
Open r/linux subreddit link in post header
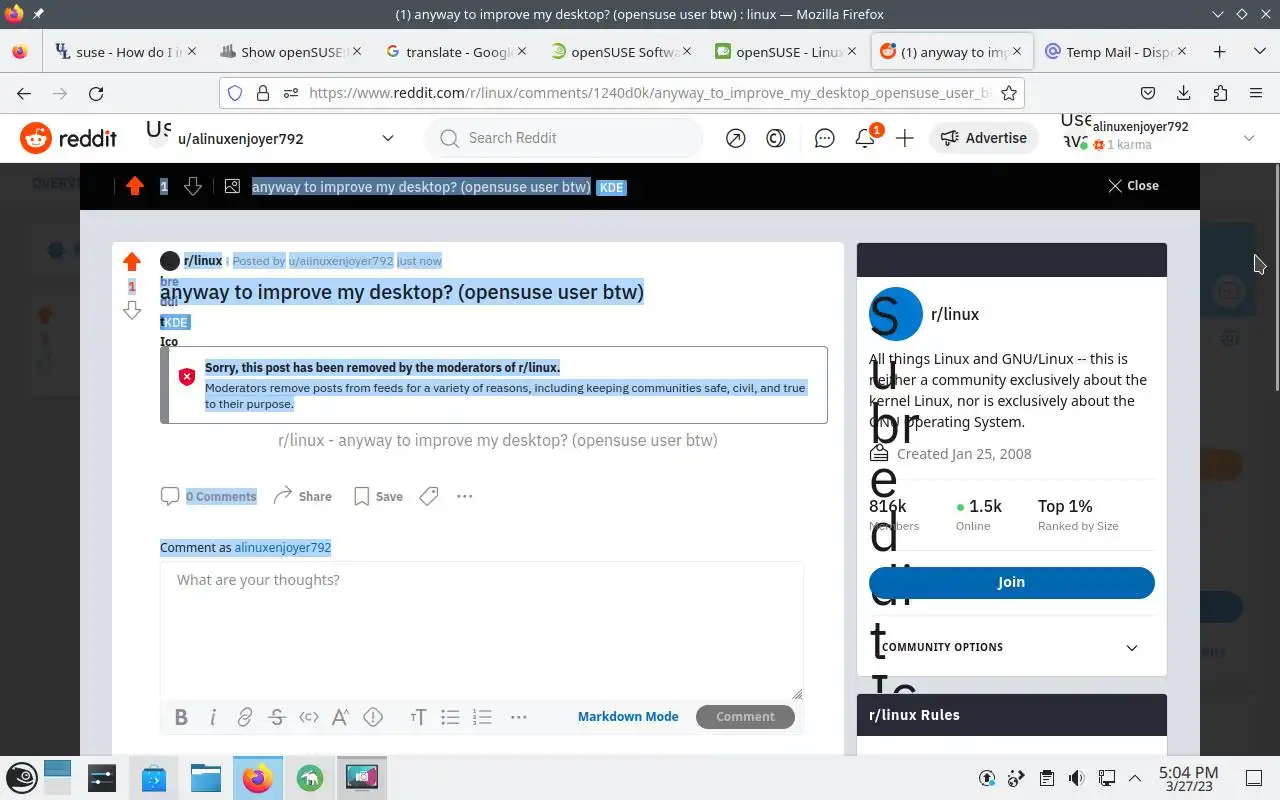click(x=203, y=261)
